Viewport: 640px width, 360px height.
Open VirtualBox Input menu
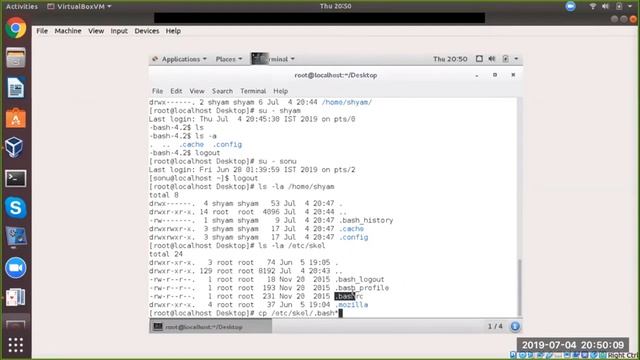click(119, 31)
